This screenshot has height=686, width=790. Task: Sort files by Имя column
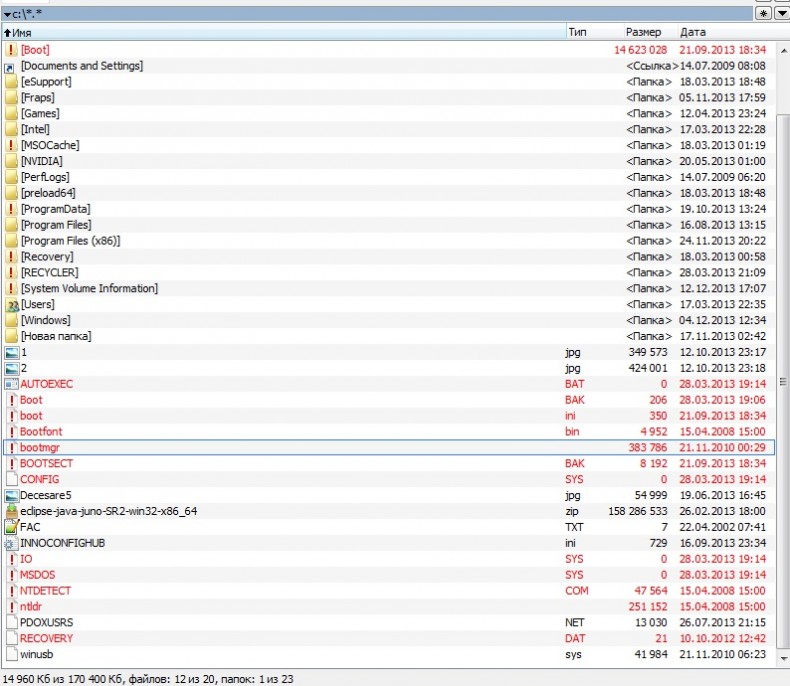point(22,33)
